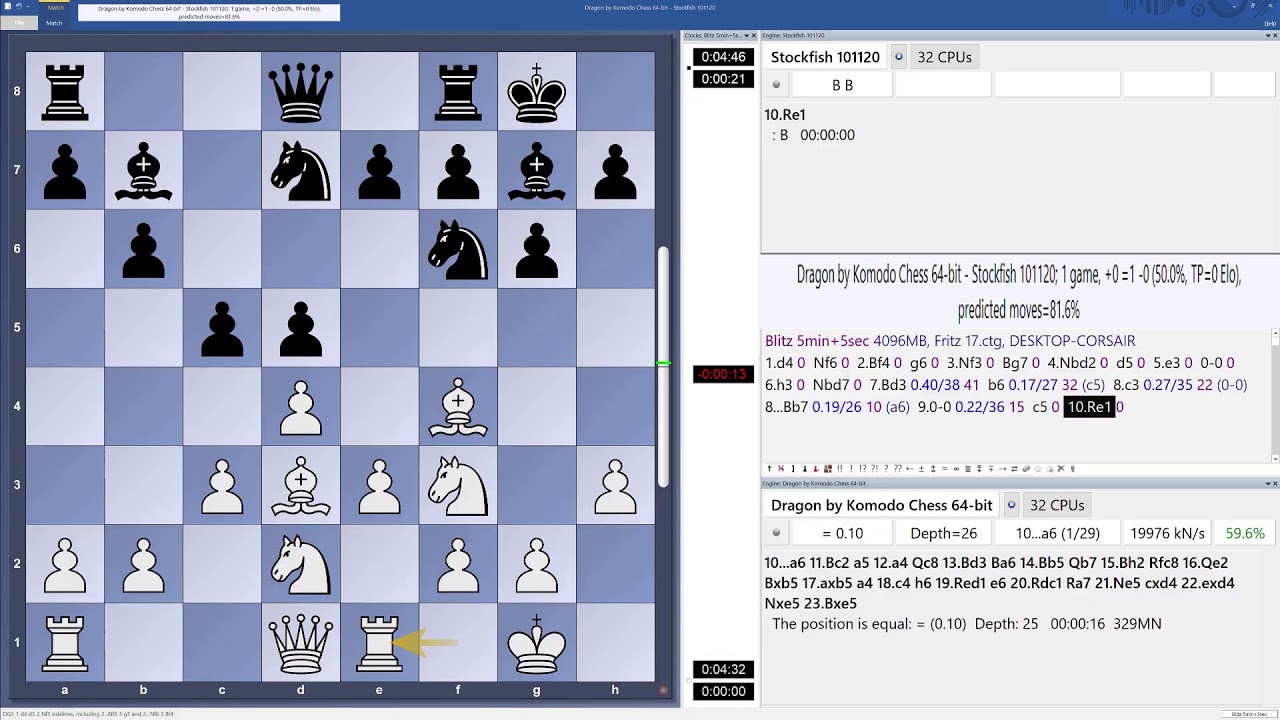1280x720 pixels.
Task: Close the Clocks pane with its X
Action: point(754,36)
